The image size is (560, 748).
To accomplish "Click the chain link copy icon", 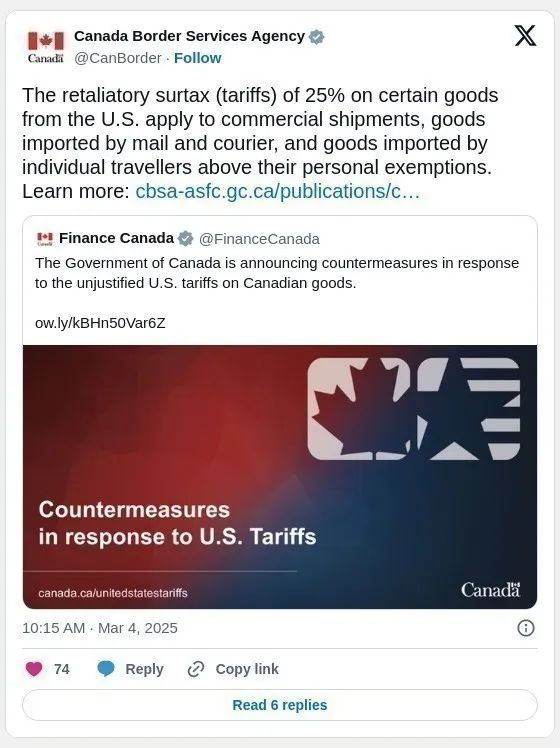I will (x=196, y=669).
